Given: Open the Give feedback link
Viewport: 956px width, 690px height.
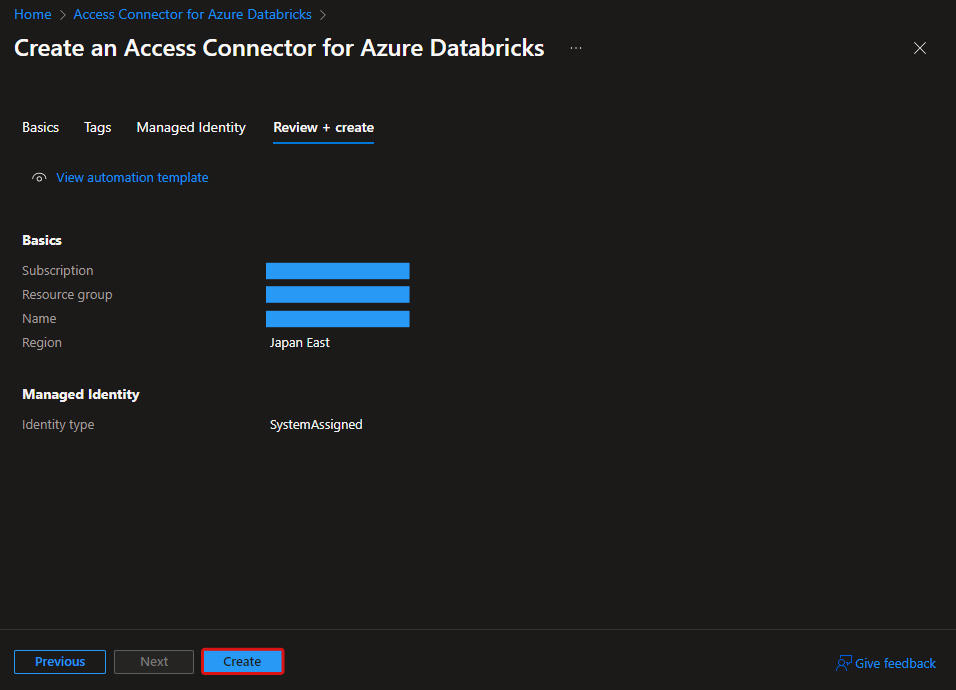Looking at the screenshot, I should click(x=895, y=663).
